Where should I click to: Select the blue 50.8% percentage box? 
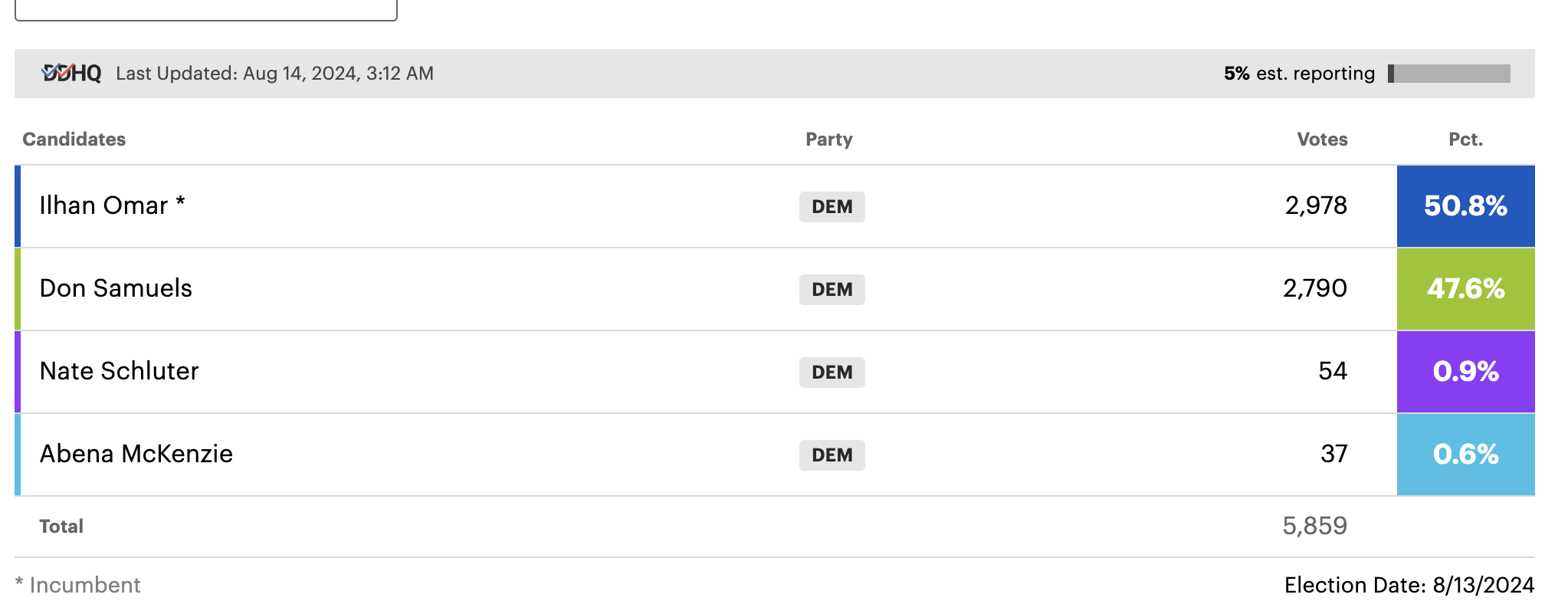tap(1465, 206)
